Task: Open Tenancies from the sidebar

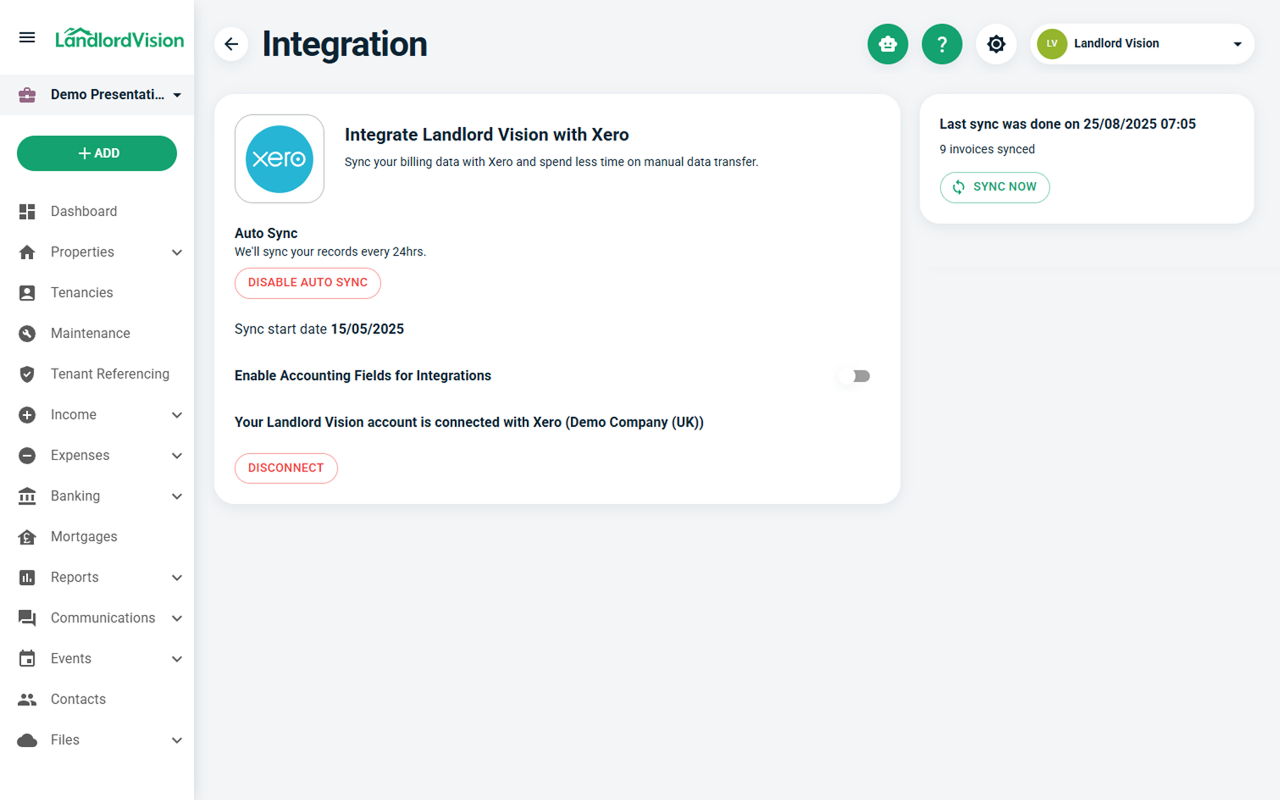Action: 97,293
